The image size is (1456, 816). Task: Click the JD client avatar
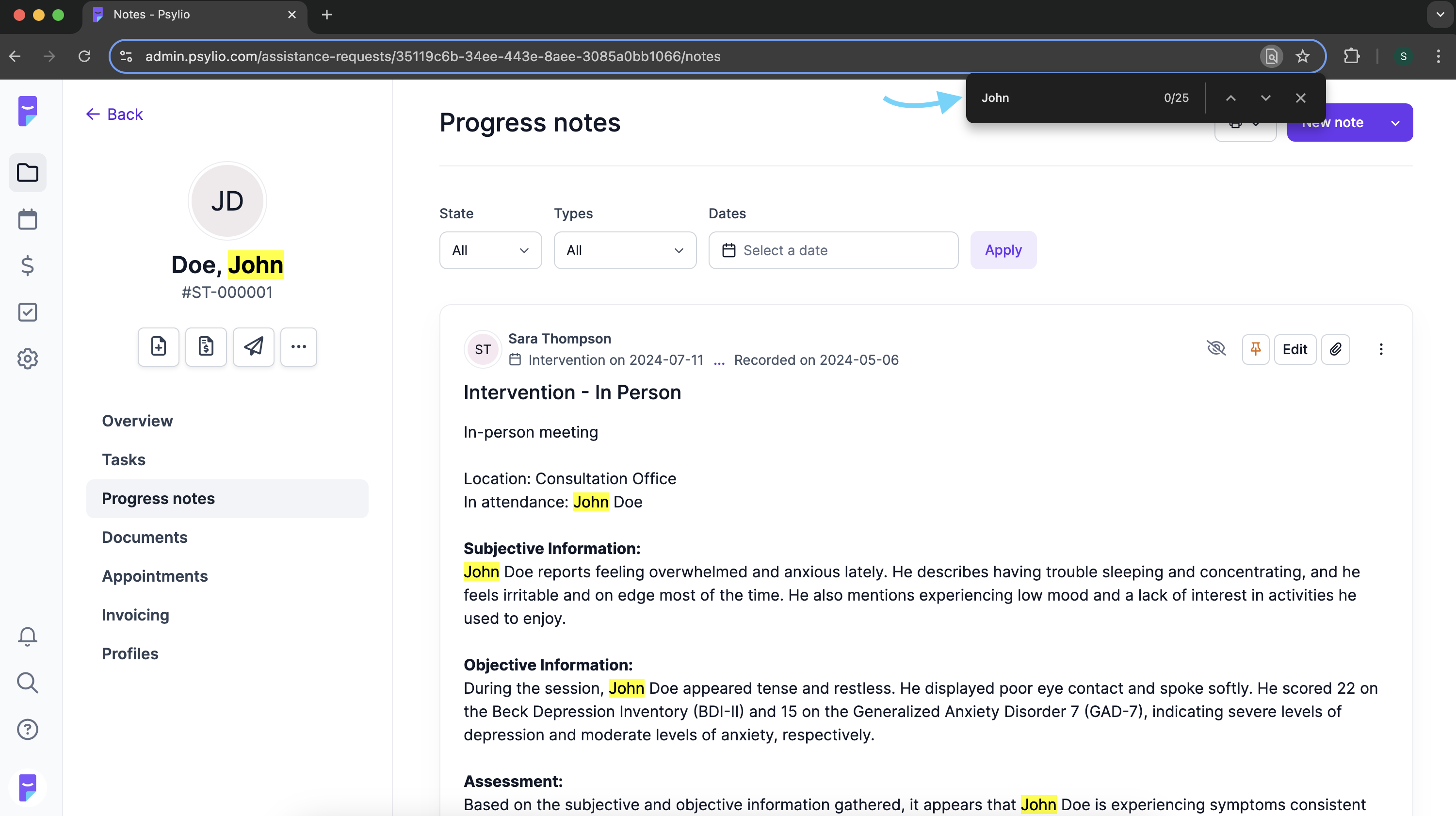tap(227, 201)
